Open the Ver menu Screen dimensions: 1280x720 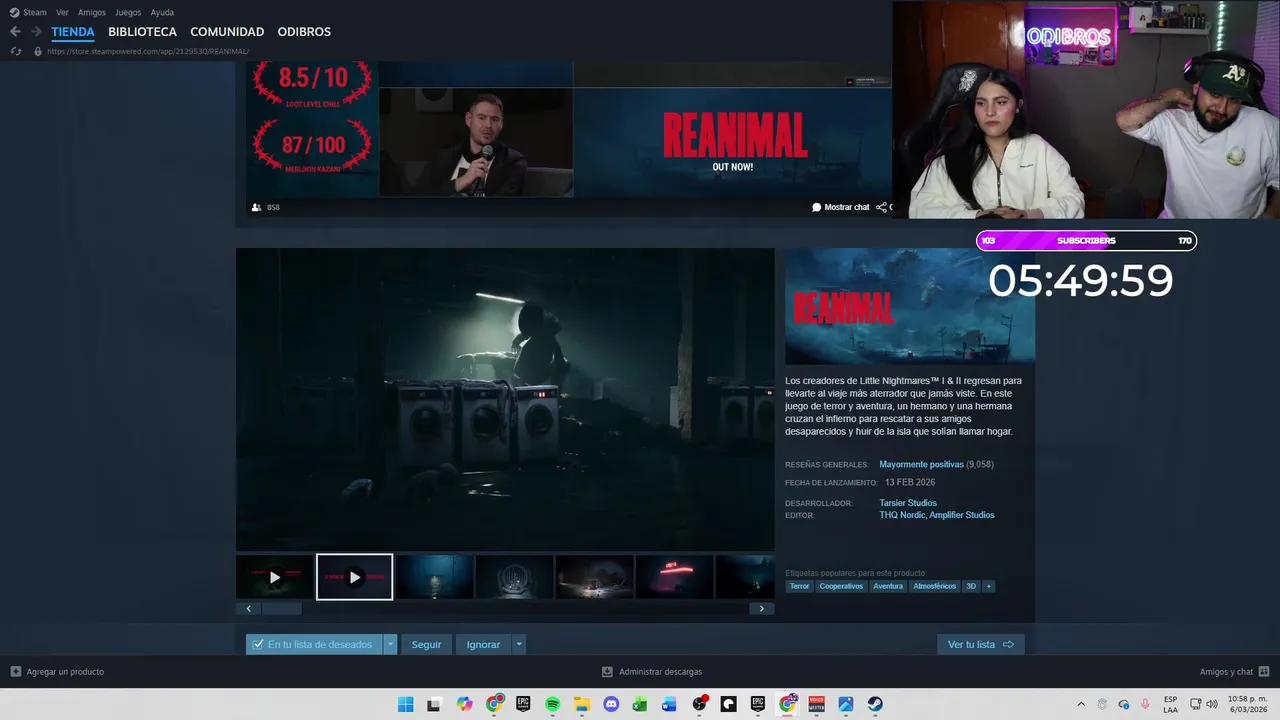click(x=62, y=12)
